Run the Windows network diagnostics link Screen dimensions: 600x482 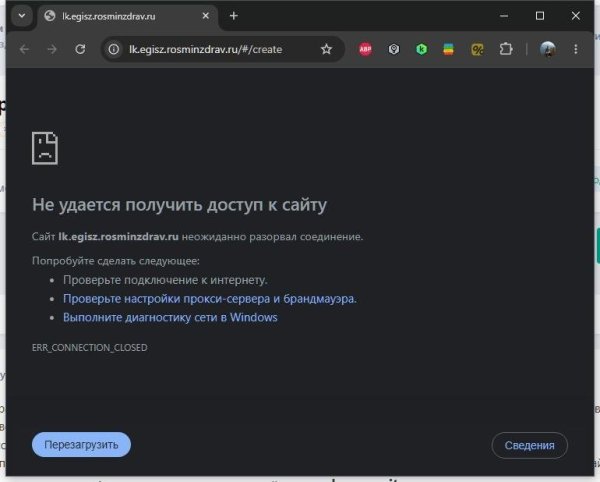(170, 318)
